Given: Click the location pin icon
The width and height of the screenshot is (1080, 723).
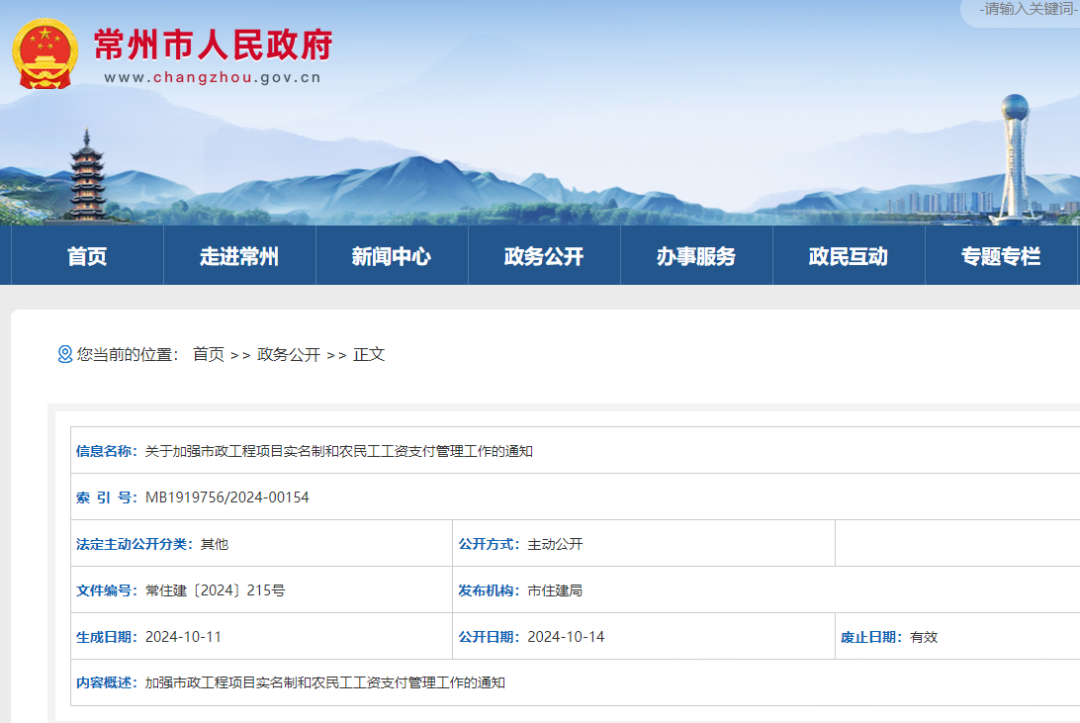Looking at the screenshot, I should point(65,354).
